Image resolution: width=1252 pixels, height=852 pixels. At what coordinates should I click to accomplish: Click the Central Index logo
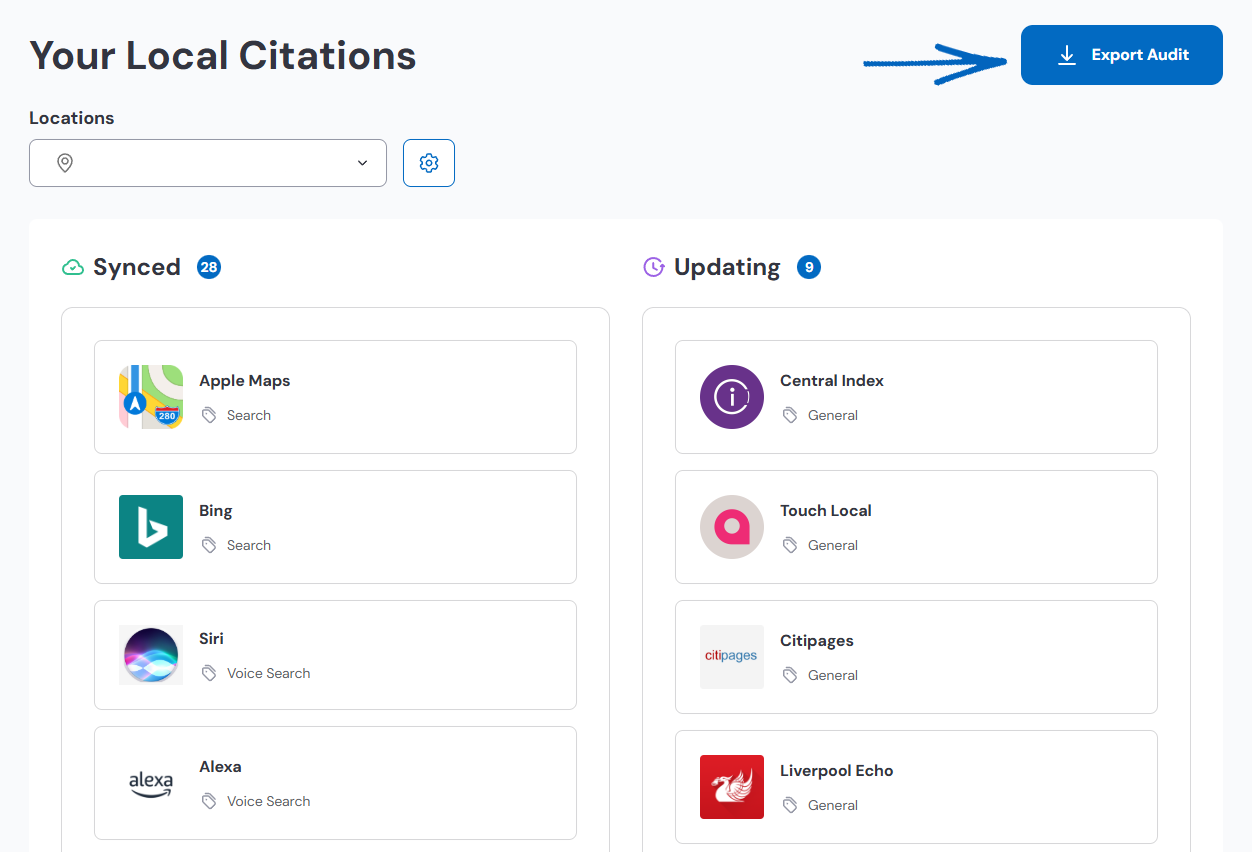(x=732, y=397)
